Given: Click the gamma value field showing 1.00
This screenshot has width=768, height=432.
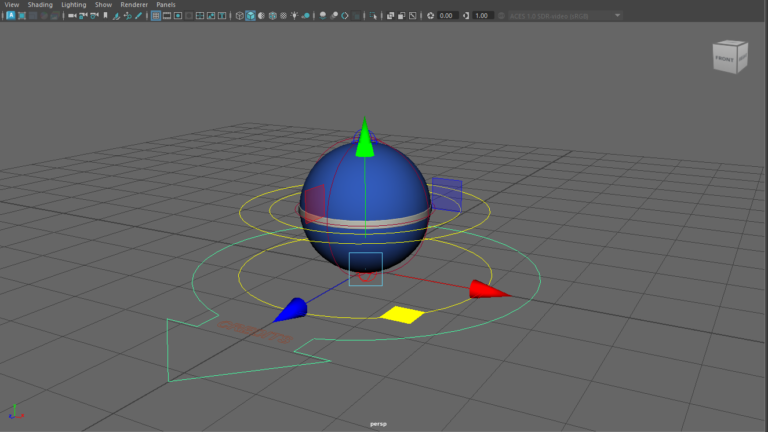Looking at the screenshot, I should tap(482, 16).
